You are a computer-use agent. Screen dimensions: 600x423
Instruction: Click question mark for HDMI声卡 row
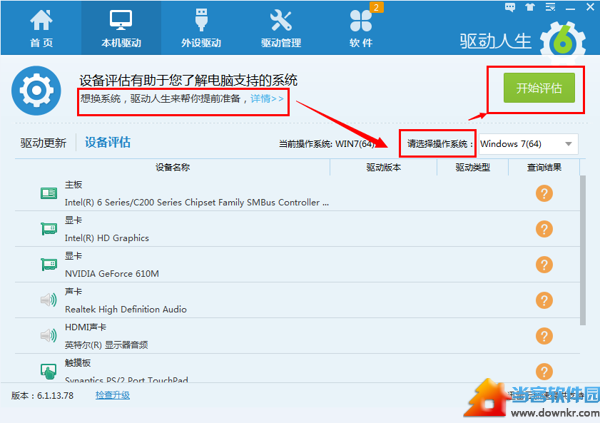tap(544, 336)
